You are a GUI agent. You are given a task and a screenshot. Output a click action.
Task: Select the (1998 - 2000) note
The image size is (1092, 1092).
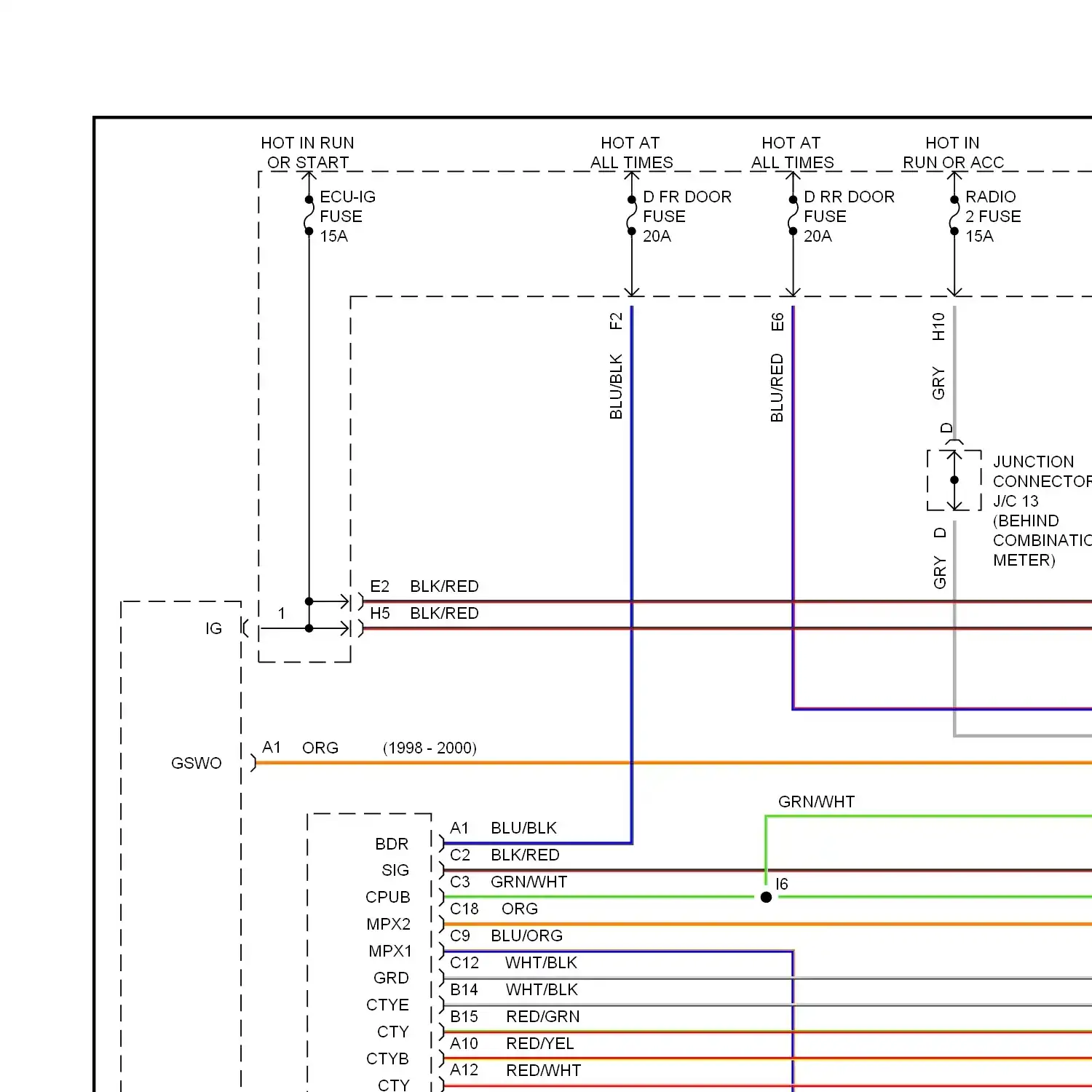[430, 748]
